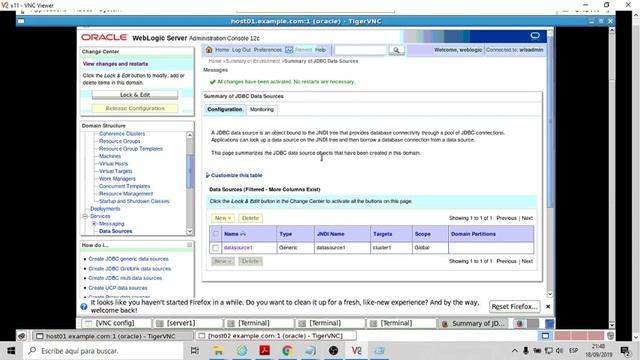This screenshot has width=640, height=360.
Task: Click the Domain Structure scroll down arrow
Action: 189,231
